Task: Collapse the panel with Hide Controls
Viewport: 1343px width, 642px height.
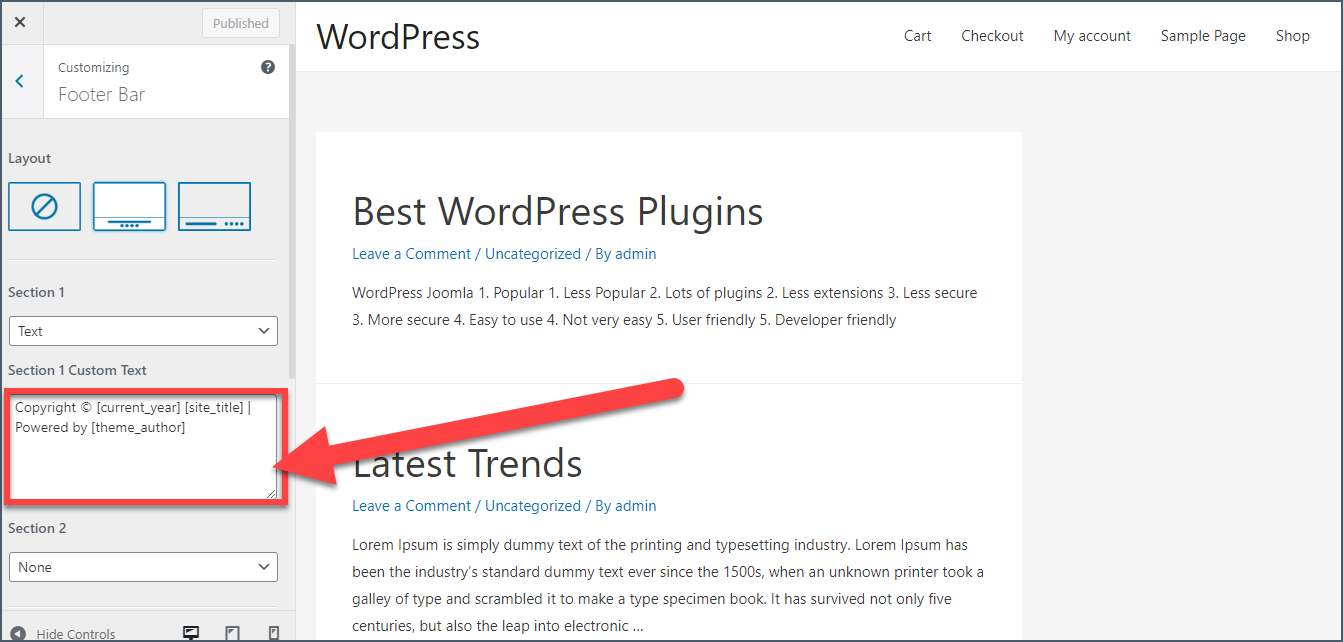Action: [63, 634]
